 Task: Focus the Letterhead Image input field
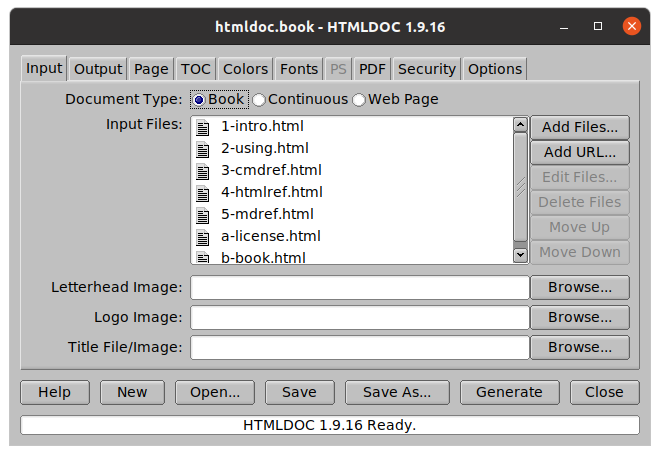tap(360, 287)
